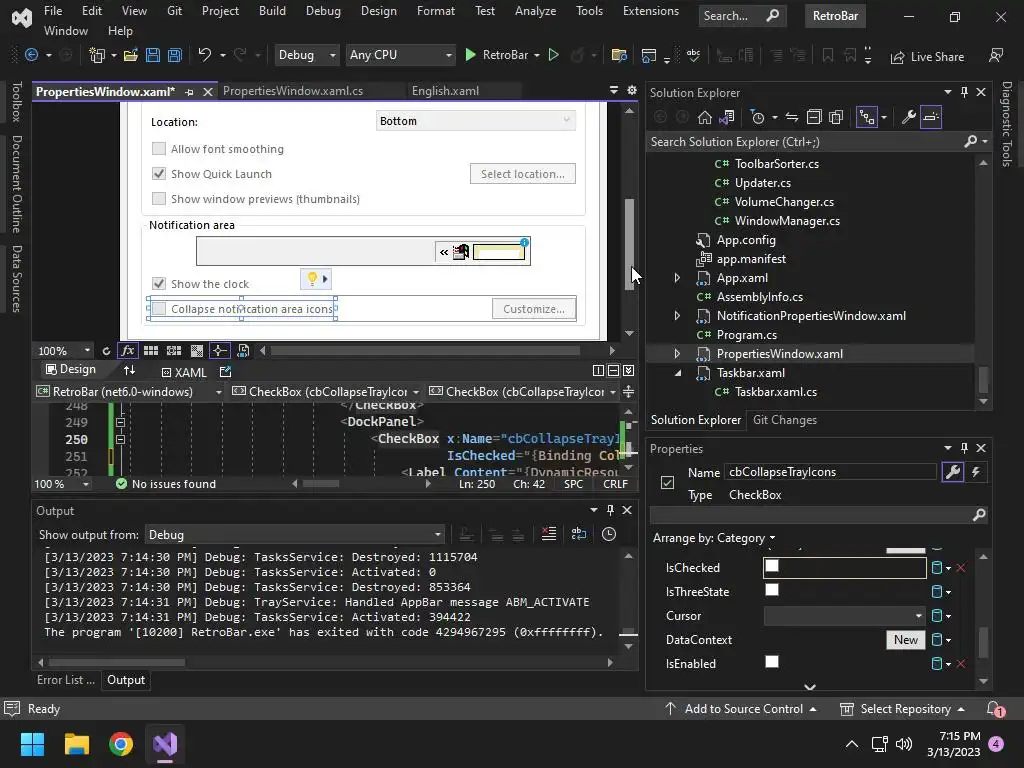The width and height of the screenshot is (1024, 768).
Task: Open the designer 100% zoom dropdown
Action: point(64,351)
